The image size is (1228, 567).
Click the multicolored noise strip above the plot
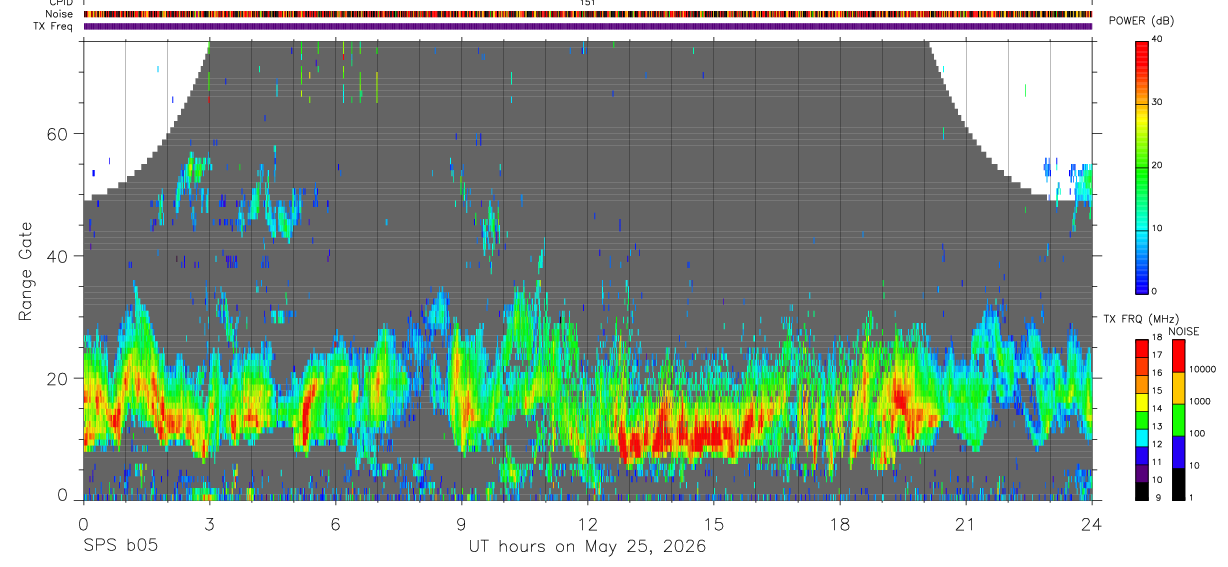(588, 14)
